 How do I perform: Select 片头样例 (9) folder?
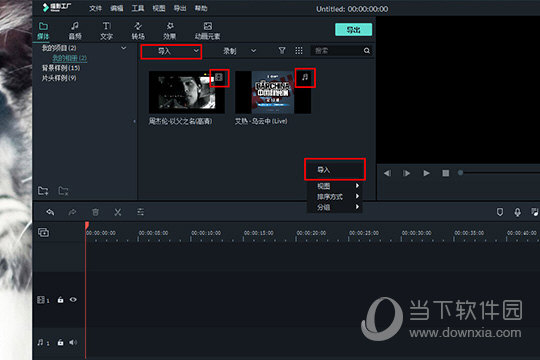pos(59,78)
